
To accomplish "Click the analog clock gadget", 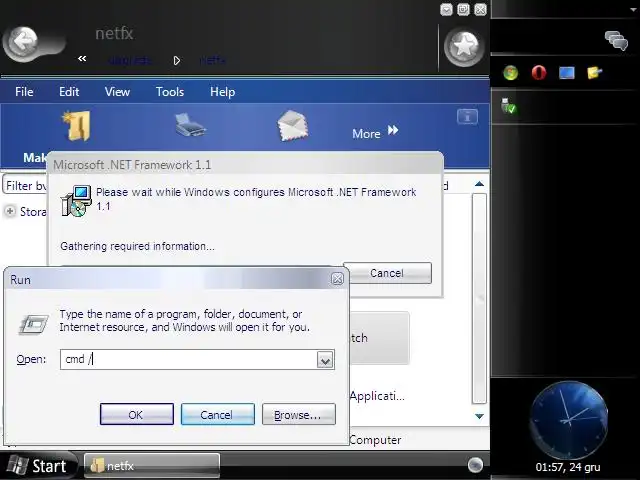I will (x=569, y=420).
